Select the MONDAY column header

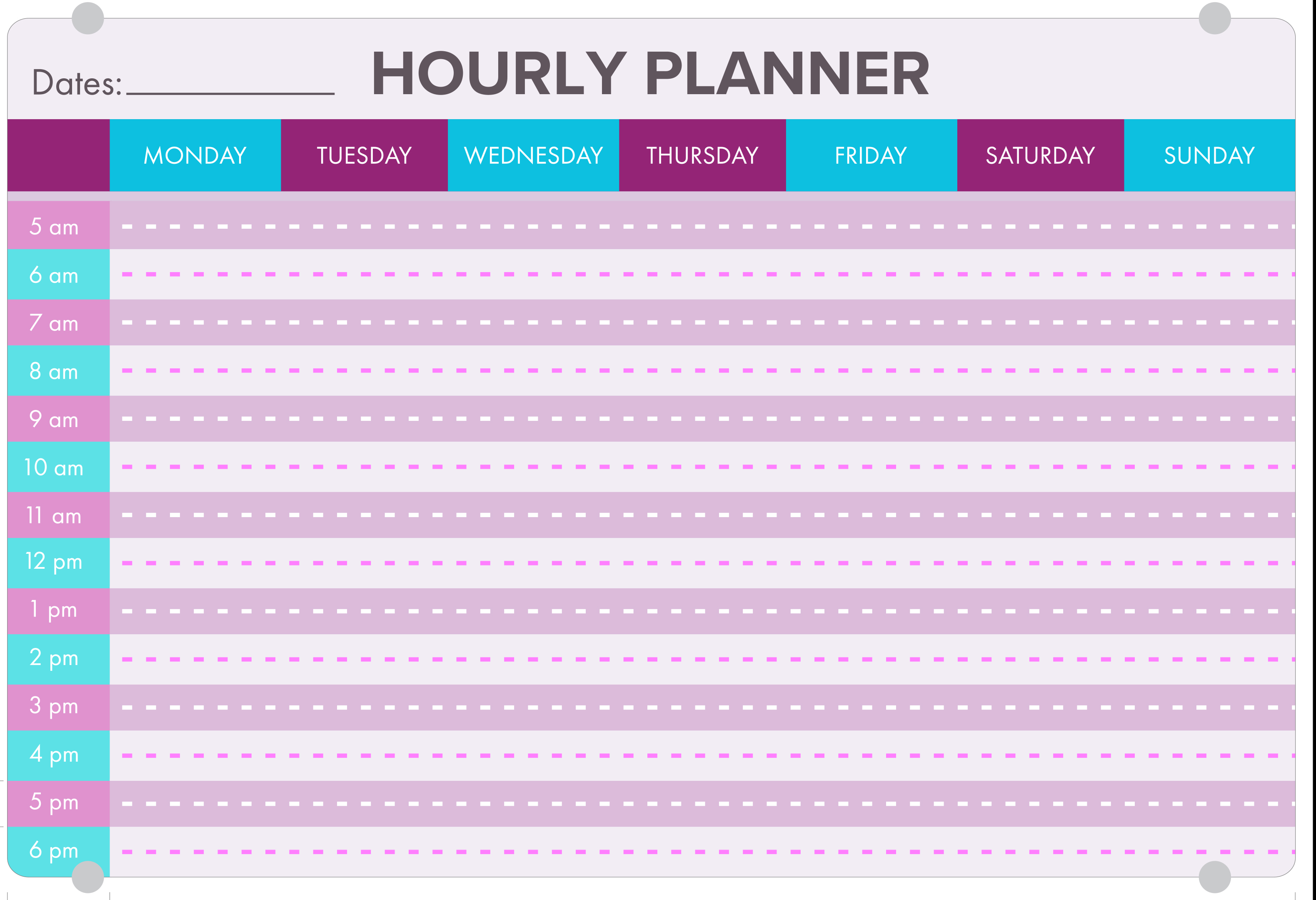(x=195, y=155)
